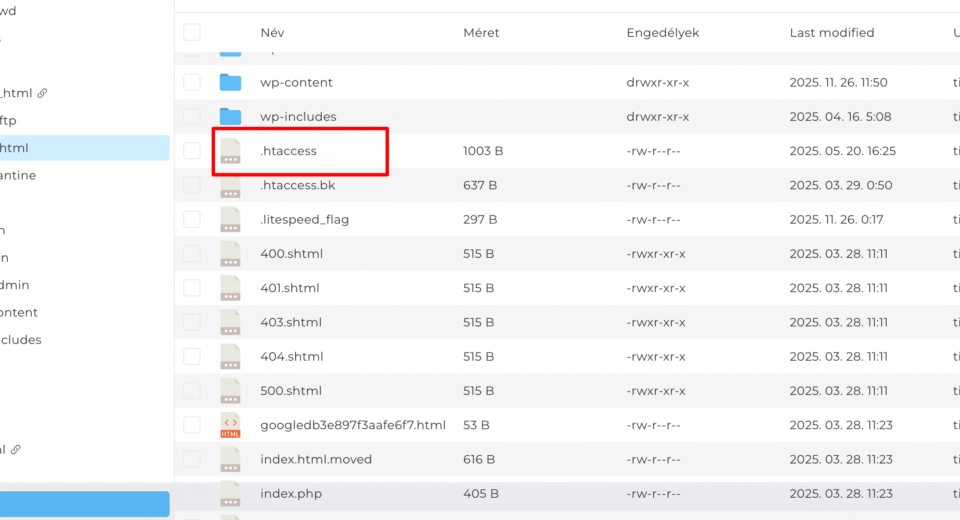Open the .htaccess.bk file name
This screenshot has width=960, height=520.
click(x=296, y=185)
